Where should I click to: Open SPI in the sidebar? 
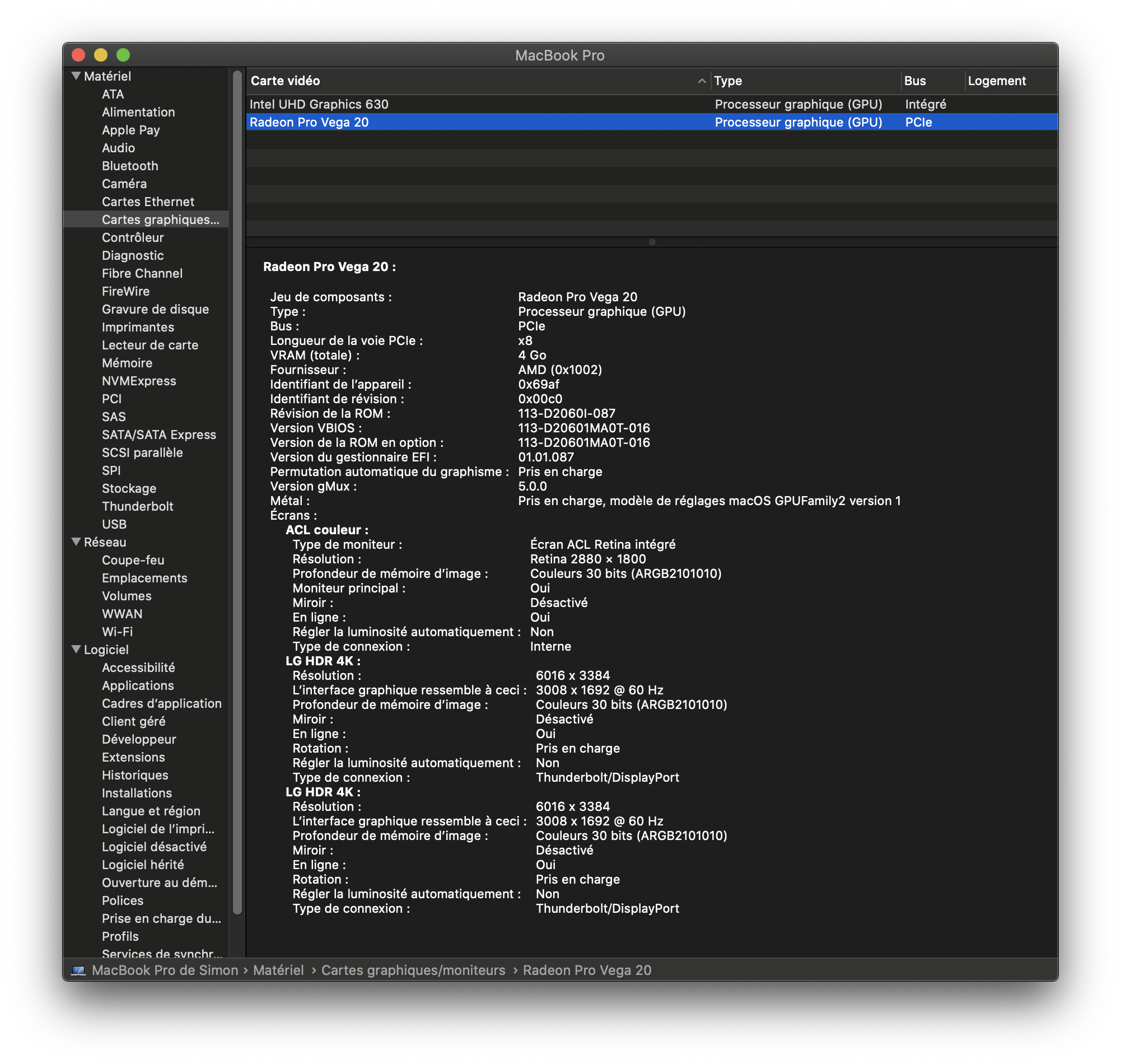(x=111, y=471)
